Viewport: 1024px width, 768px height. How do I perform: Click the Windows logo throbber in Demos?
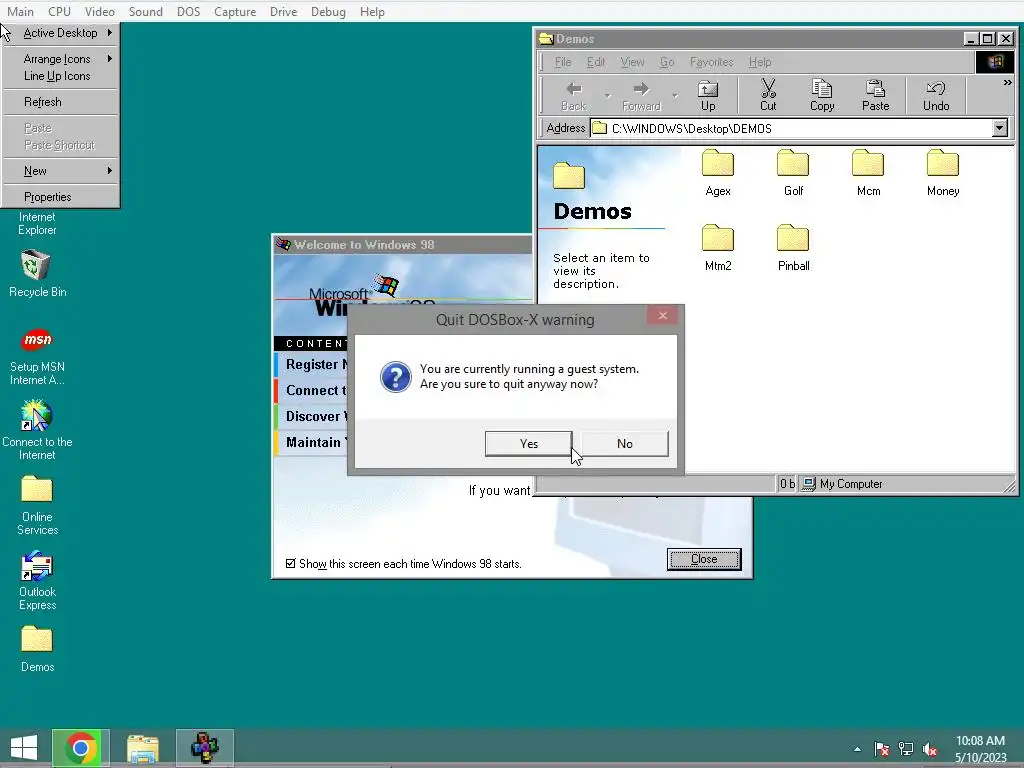pos(995,62)
